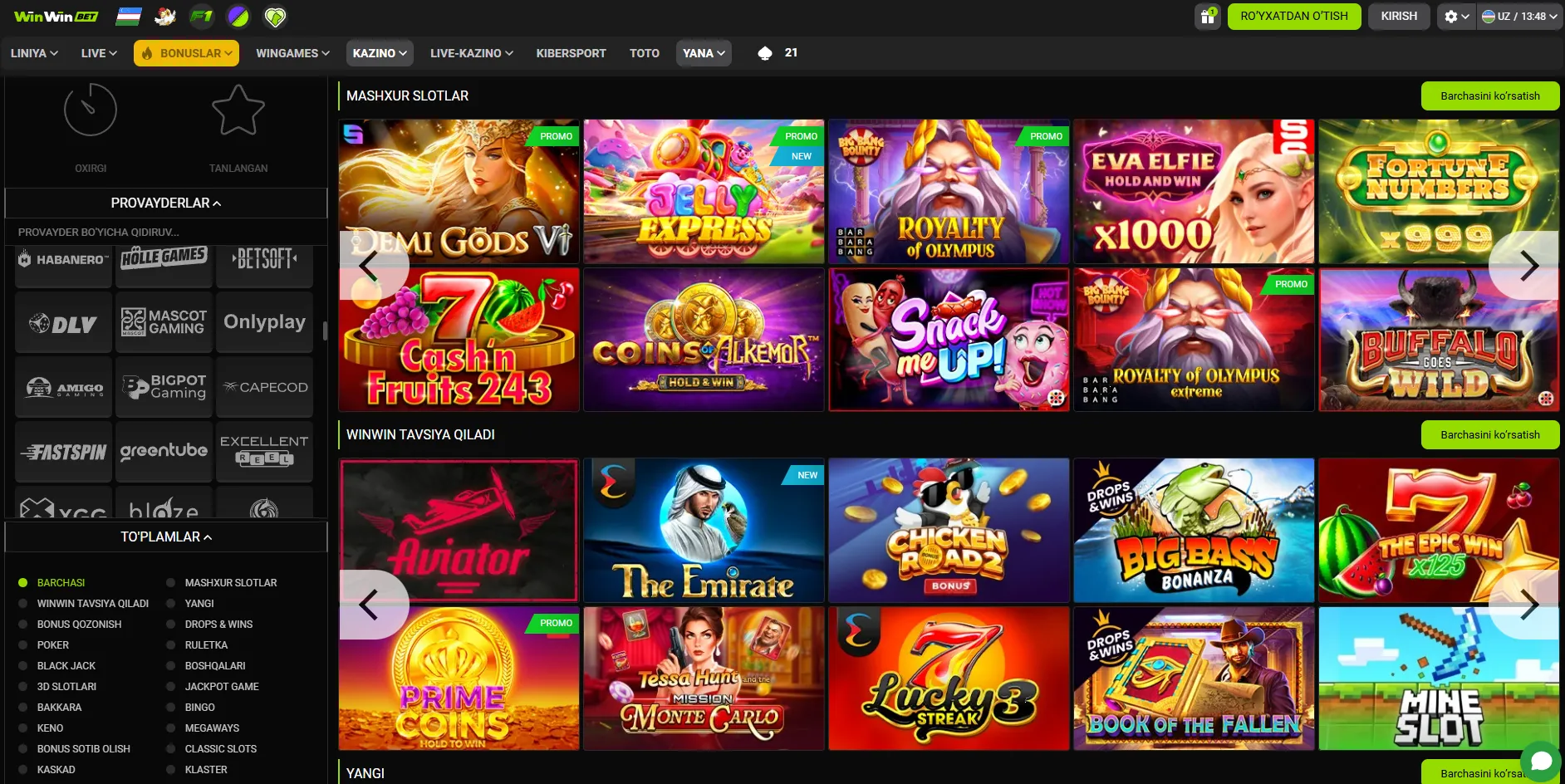Select the BARCHASI radio option
This screenshot has height=784, width=1565.
click(x=61, y=582)
